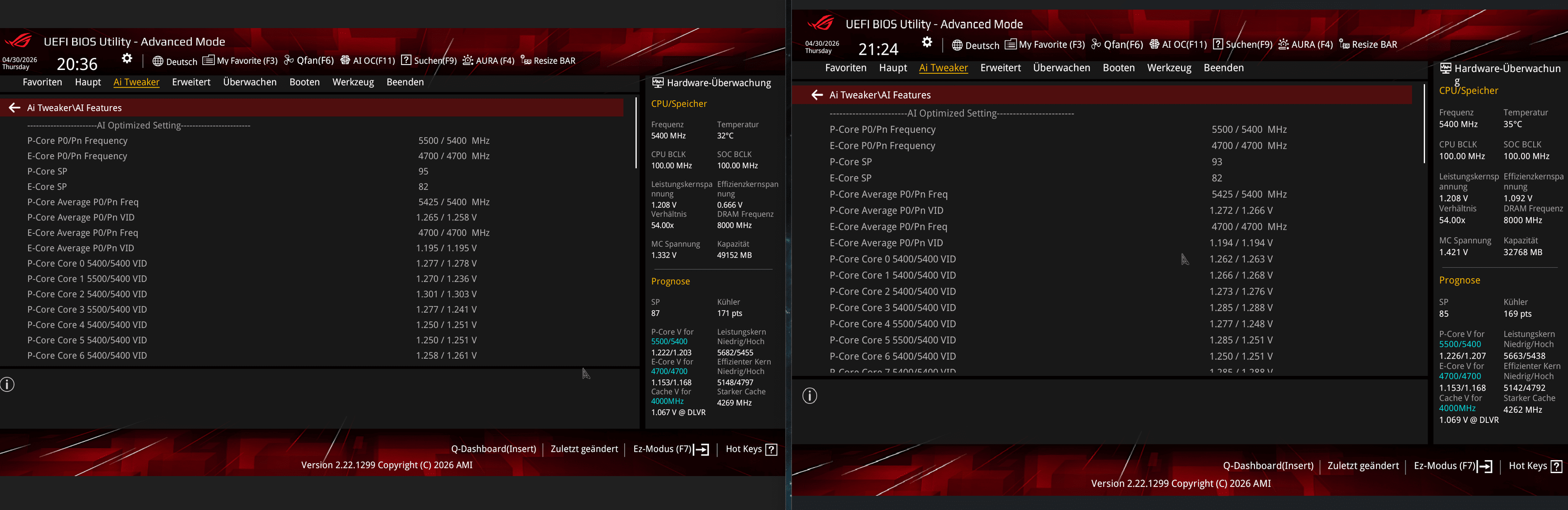The image size is (1568, 510).
Task: Open AURA (F4) lighting in the 21:24 BIOS
Action: coord(1305,44)
